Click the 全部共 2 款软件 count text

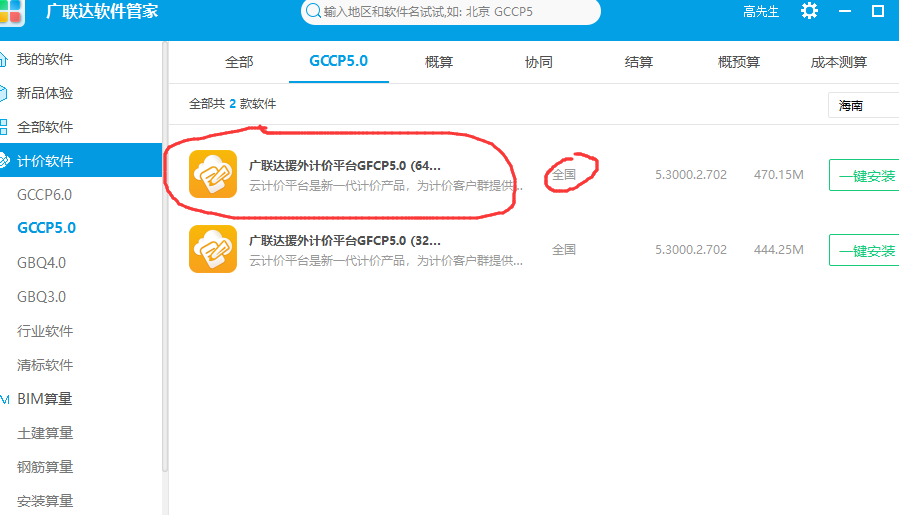(x=232, y=104)
